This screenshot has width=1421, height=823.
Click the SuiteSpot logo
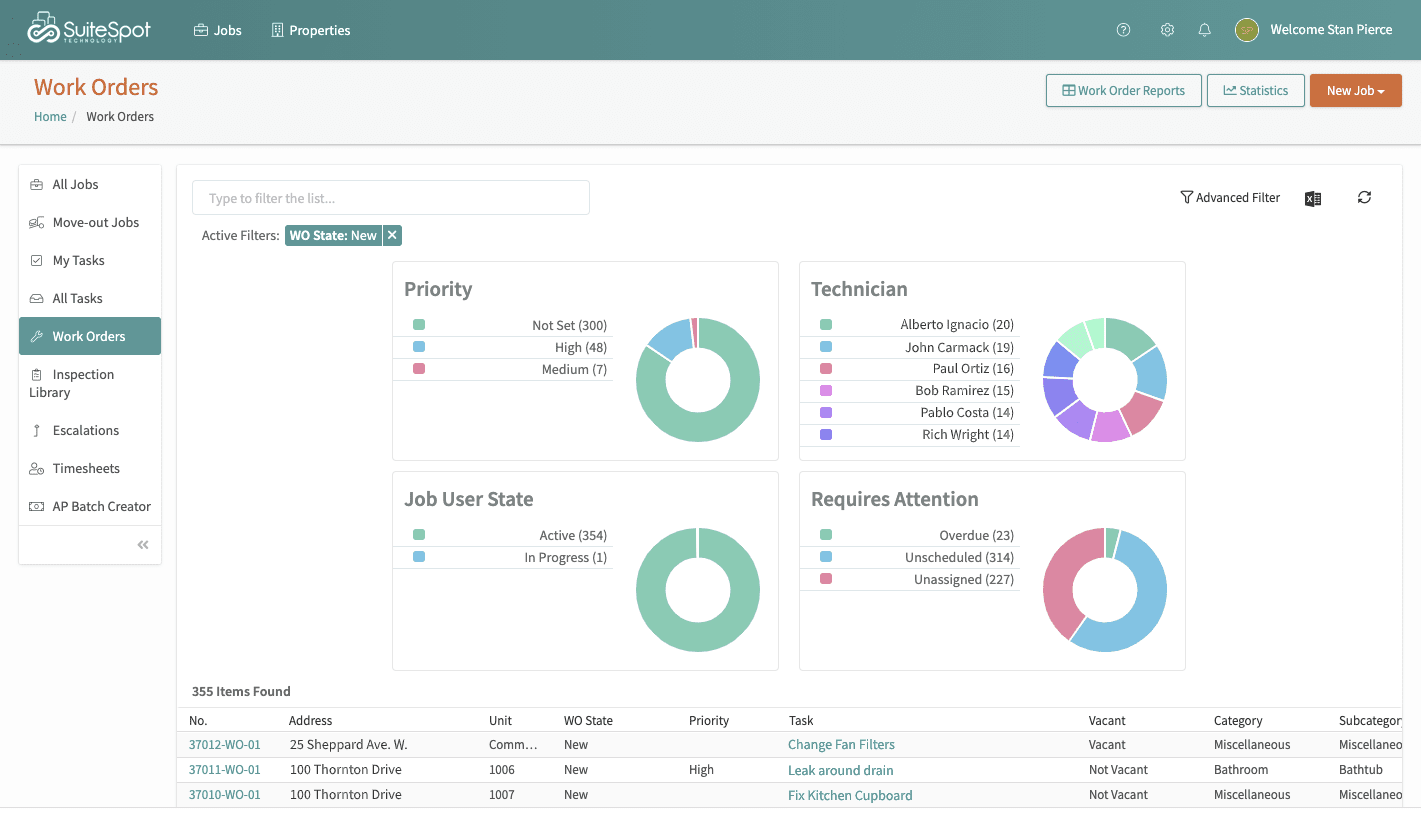(89, 29)
